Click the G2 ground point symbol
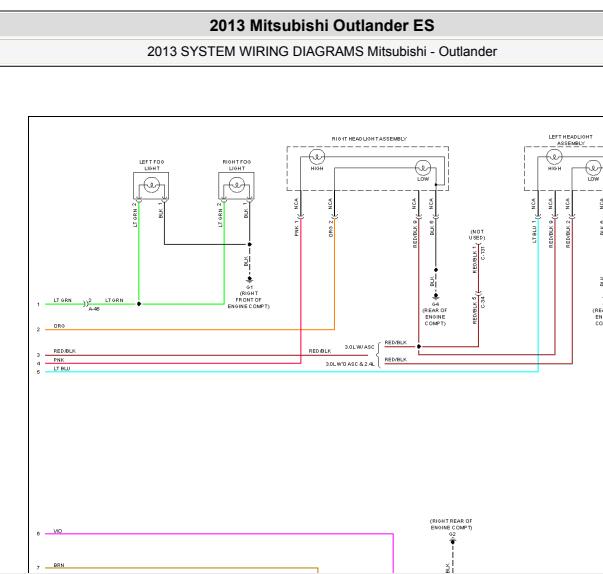This screenshot has height=574, width=603. tap(453, 541)
